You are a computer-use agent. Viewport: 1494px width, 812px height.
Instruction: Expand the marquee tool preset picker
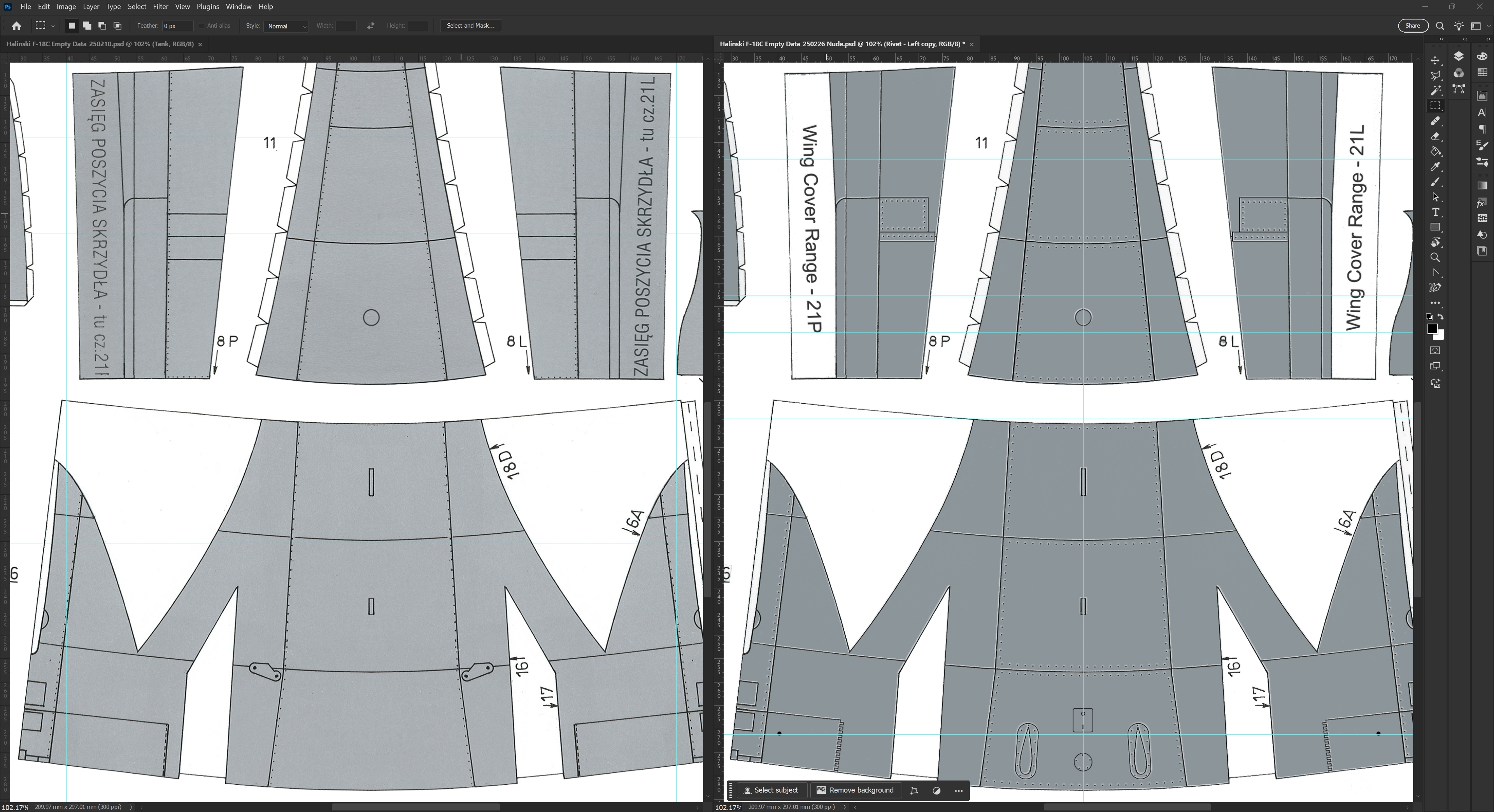[x=53, y=26]
